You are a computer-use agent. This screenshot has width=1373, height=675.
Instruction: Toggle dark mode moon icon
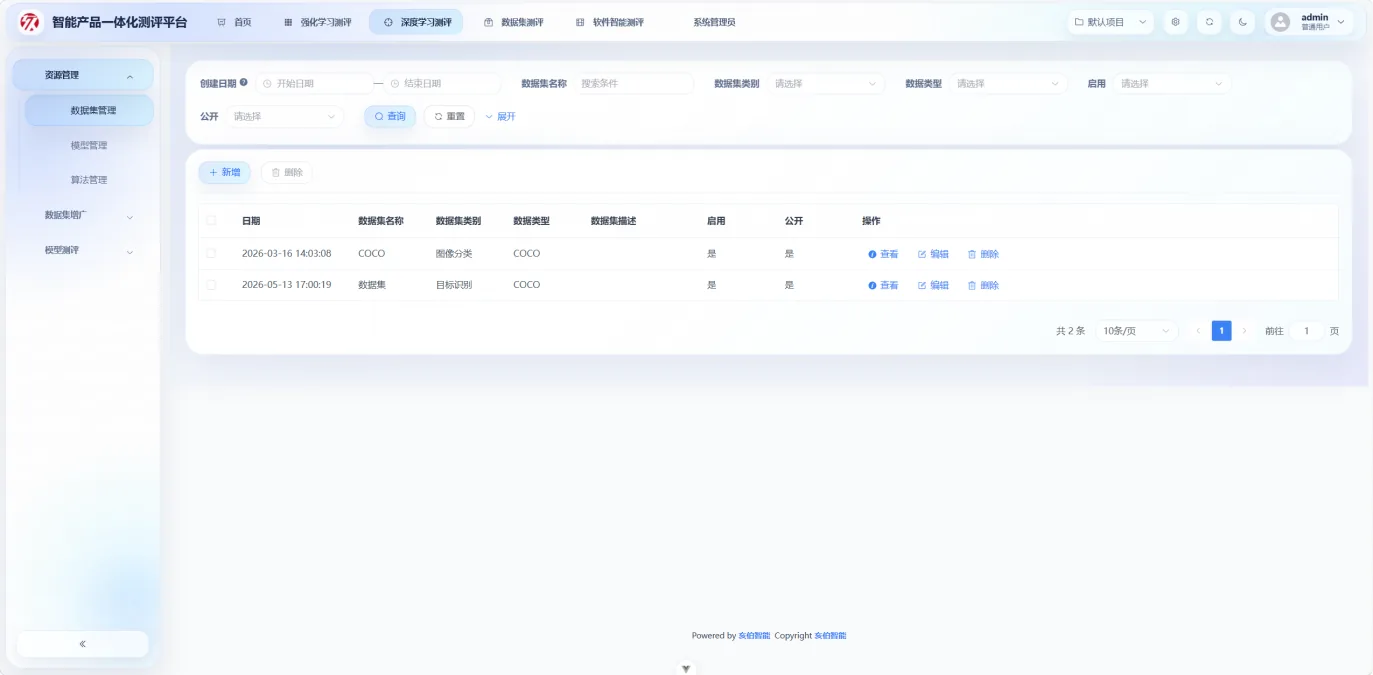(1242, 22)
